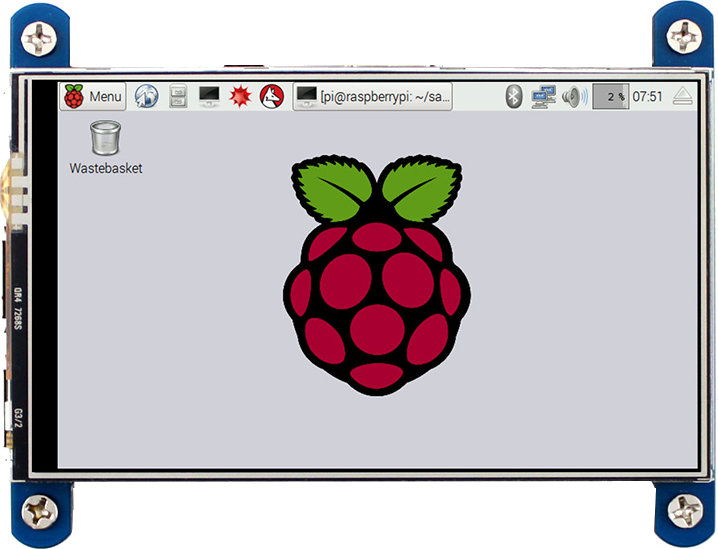Open Wolfram wolf icon
The image size is (718, 549).
tap(272, 97)
